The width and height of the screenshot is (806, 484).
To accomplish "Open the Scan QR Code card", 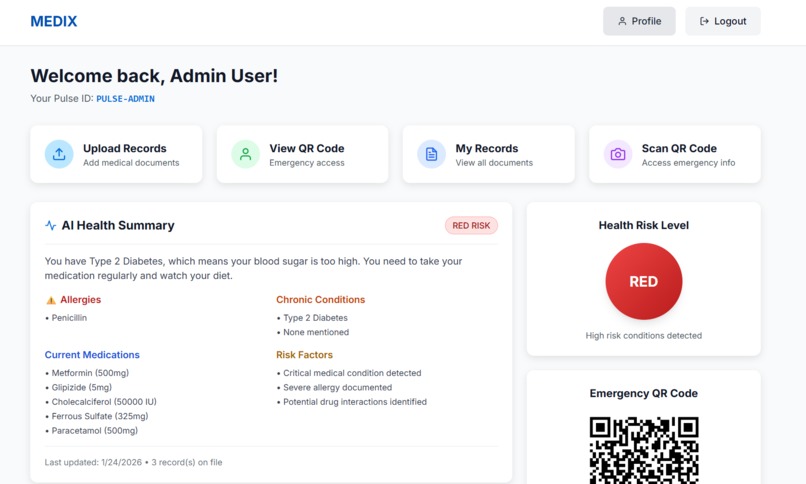I will coord(675,154).
